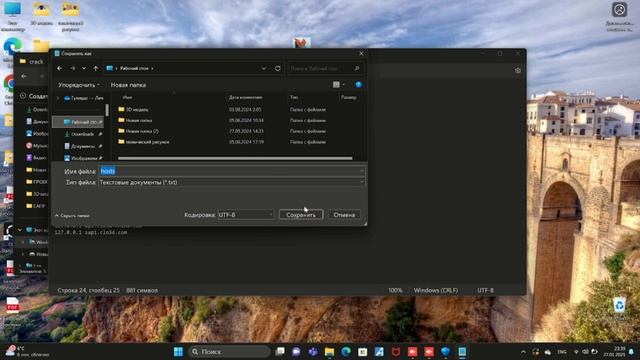Click the back arrow in the File Explorer window

(x=24, y=76)
